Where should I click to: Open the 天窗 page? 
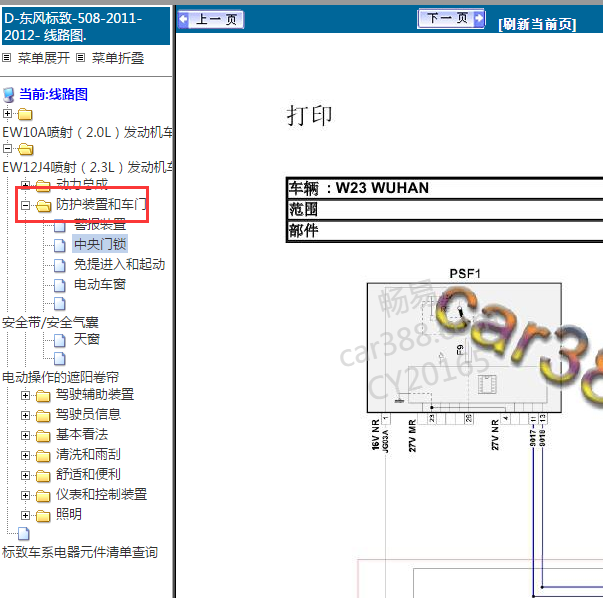point(87,339)
